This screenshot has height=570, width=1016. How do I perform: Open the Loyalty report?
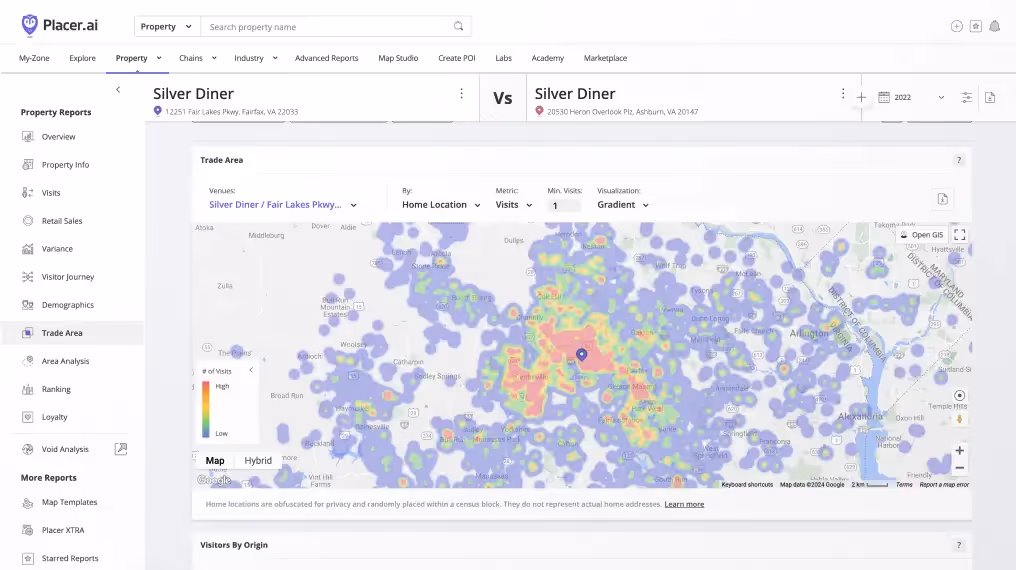pyautogui.click(x=54, y=417)
